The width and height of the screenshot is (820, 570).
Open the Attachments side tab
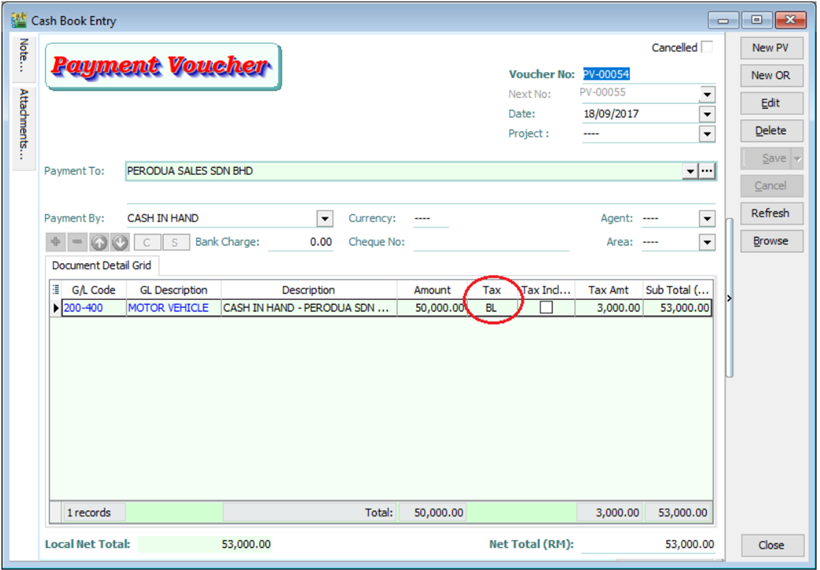(x=24, y=124)
